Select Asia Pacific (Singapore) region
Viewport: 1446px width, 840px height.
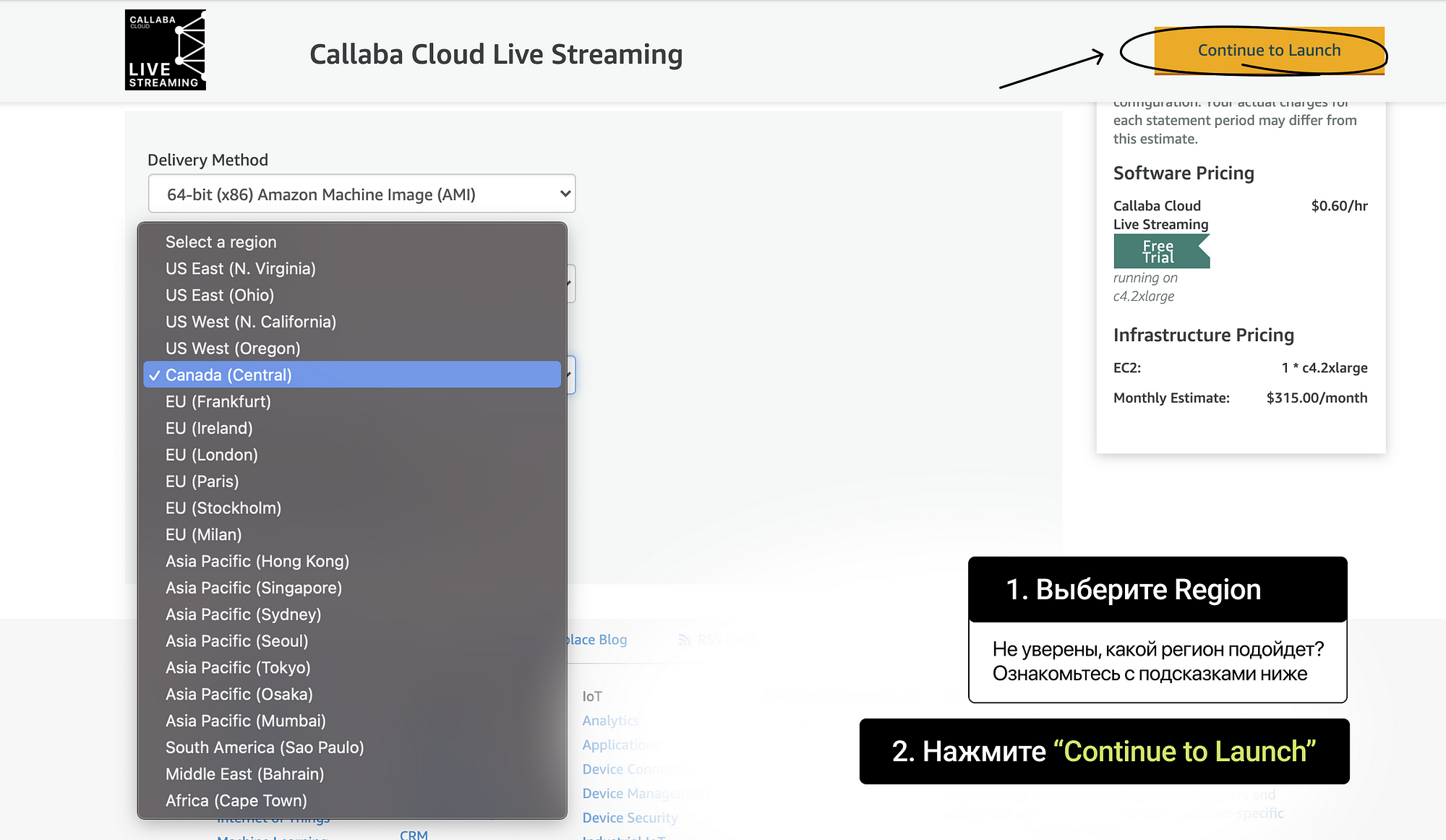click(352, 588)
